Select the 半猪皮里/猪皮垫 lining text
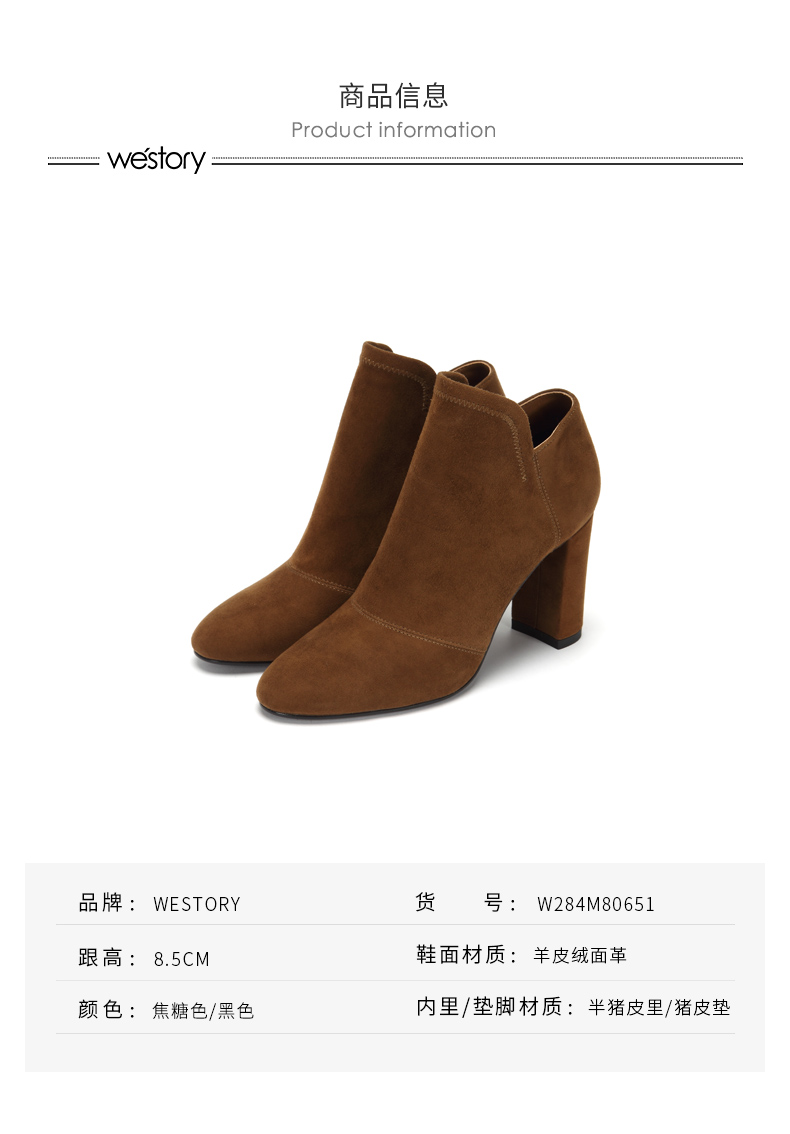This screenshot has width=790, height=1134. [x=659, y=1007]
